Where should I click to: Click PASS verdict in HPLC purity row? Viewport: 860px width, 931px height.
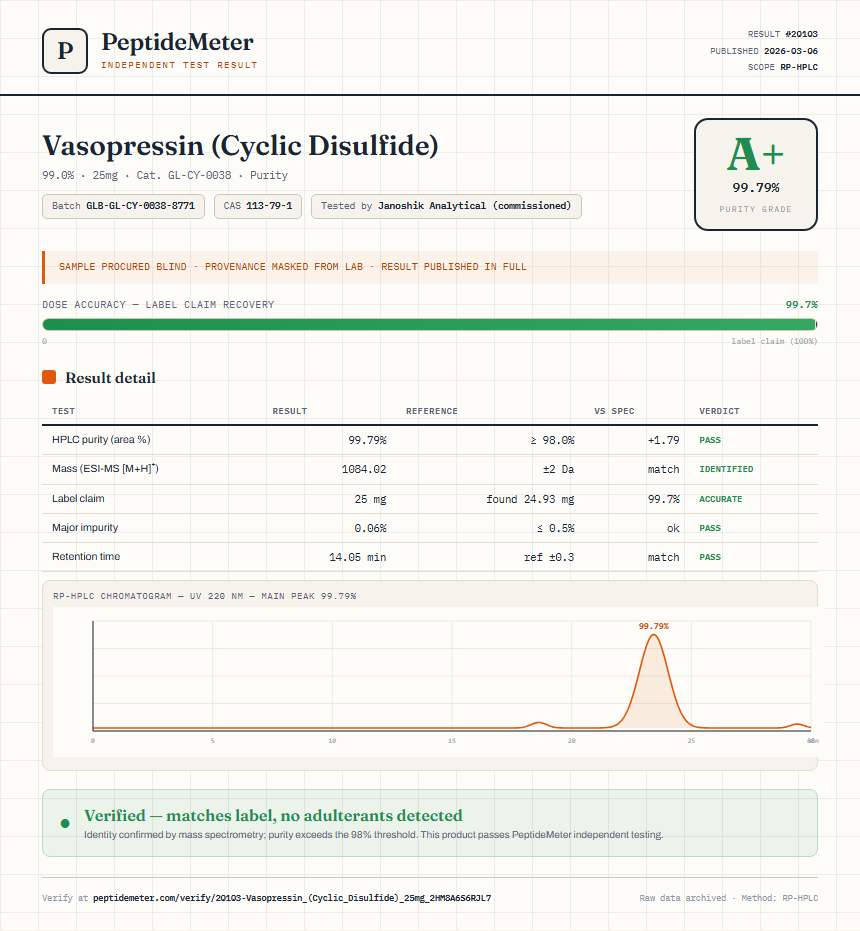pyautogui.click(x=710, y=440)
